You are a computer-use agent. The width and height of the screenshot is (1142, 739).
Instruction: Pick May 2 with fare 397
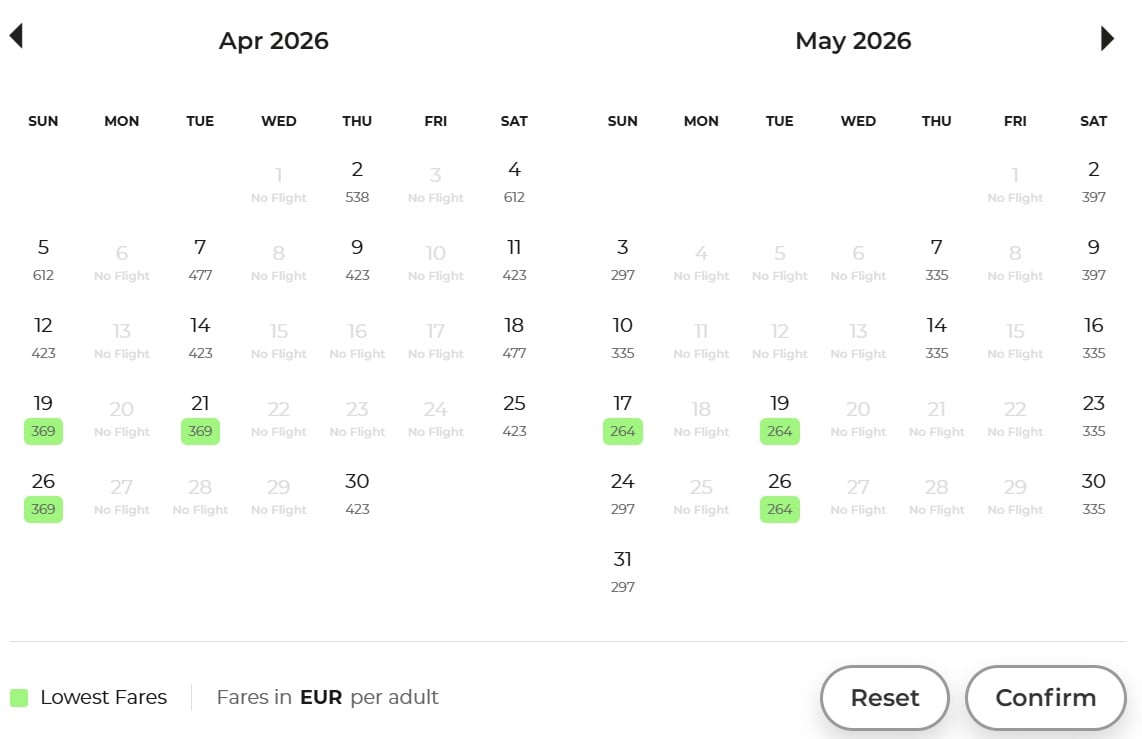coord(1093,181)
